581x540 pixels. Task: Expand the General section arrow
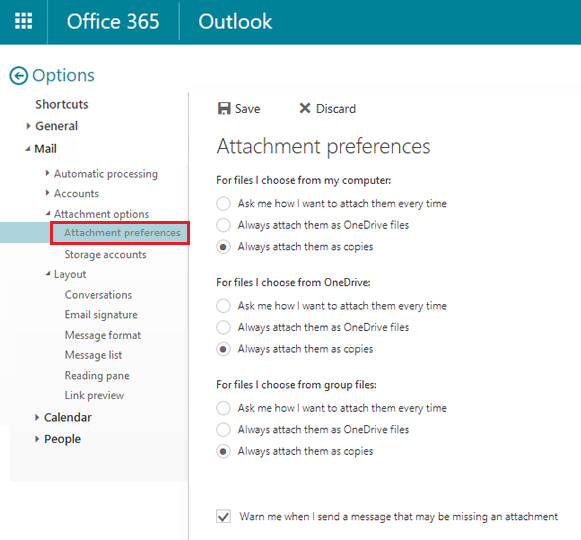point(28,126)
